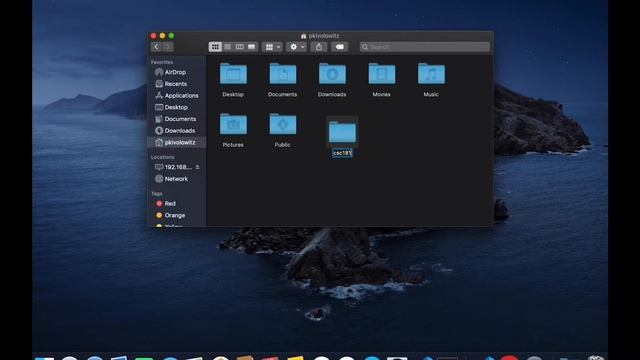
Task: Click the csc181 folder icon
Action: [x=342, y=132]
